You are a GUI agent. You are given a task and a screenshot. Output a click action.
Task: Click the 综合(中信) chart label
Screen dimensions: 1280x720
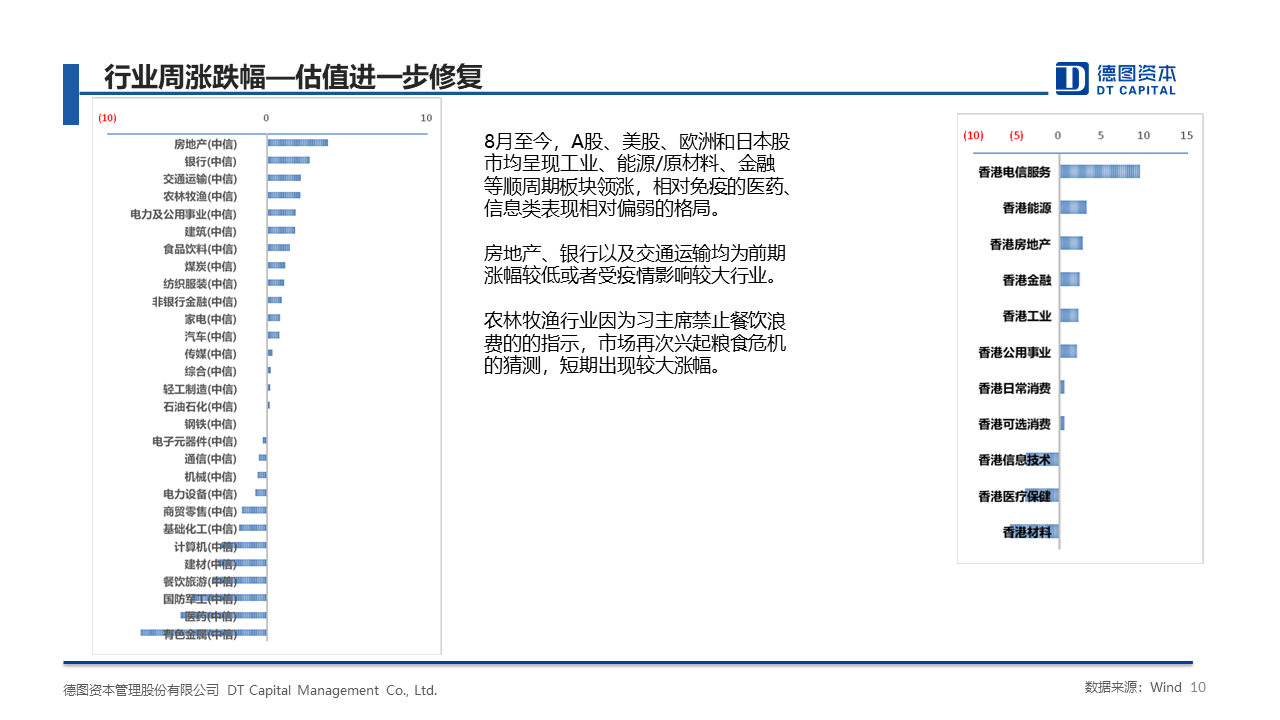210,371
